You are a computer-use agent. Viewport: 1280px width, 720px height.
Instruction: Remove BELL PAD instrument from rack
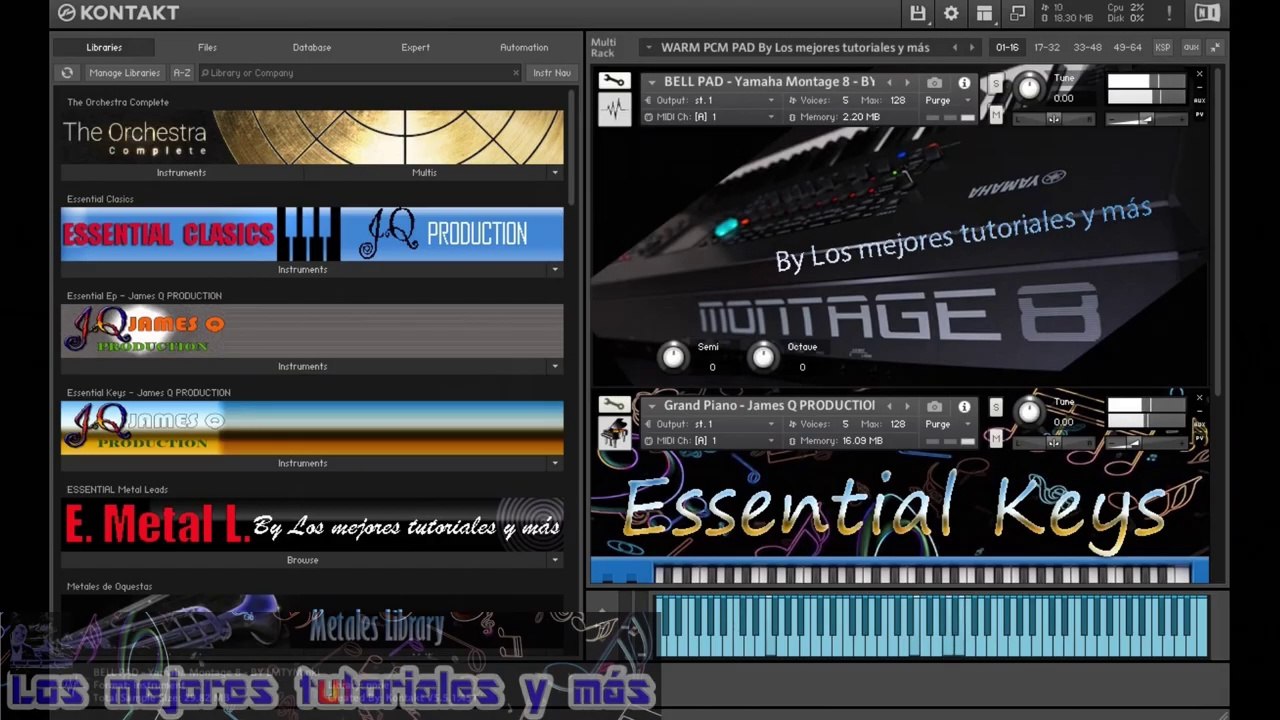pos(1200,74)
